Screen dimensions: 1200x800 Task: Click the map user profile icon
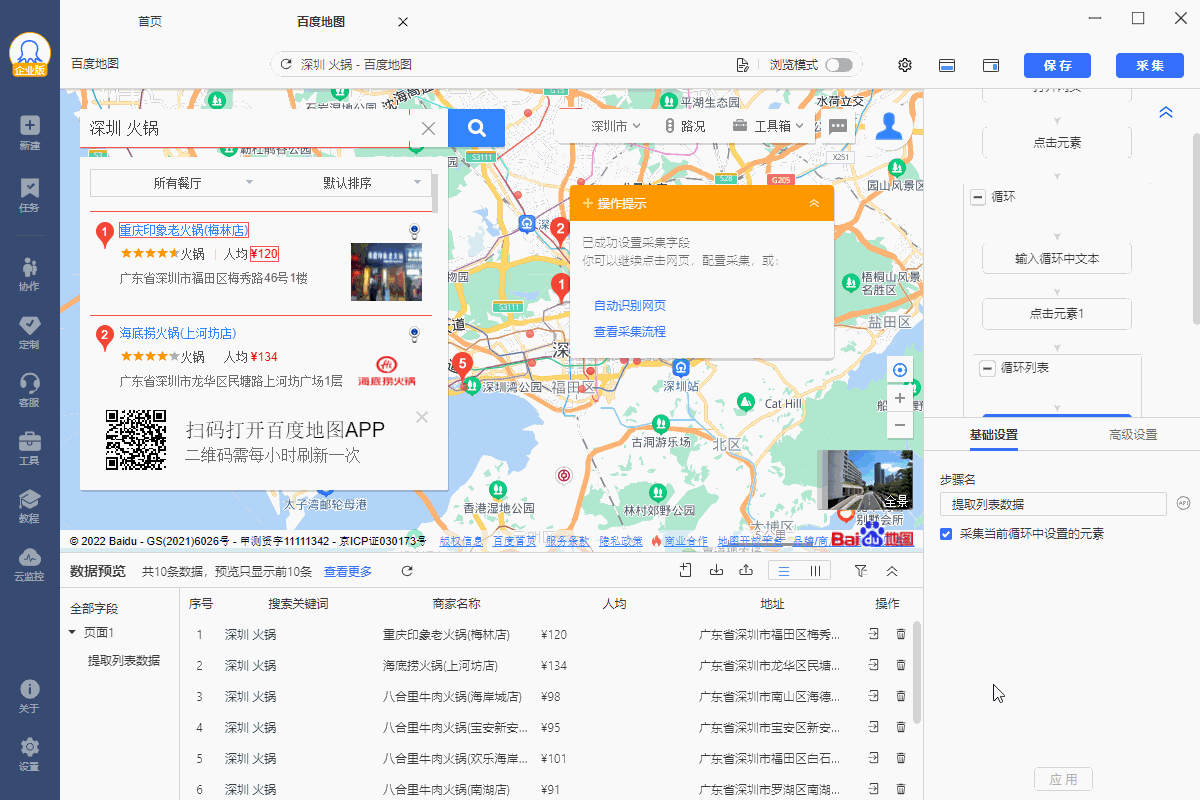[x=890, y=126]
